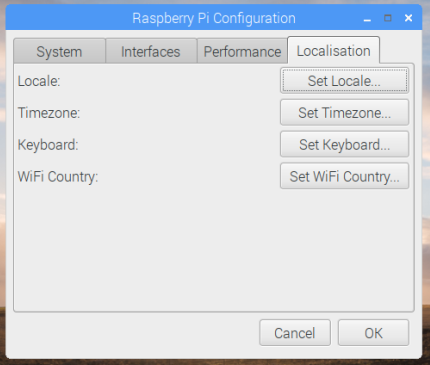430x365 pixels.
Task: Click the Raspberry Pi Configuration title text
Action: [214, 18]
